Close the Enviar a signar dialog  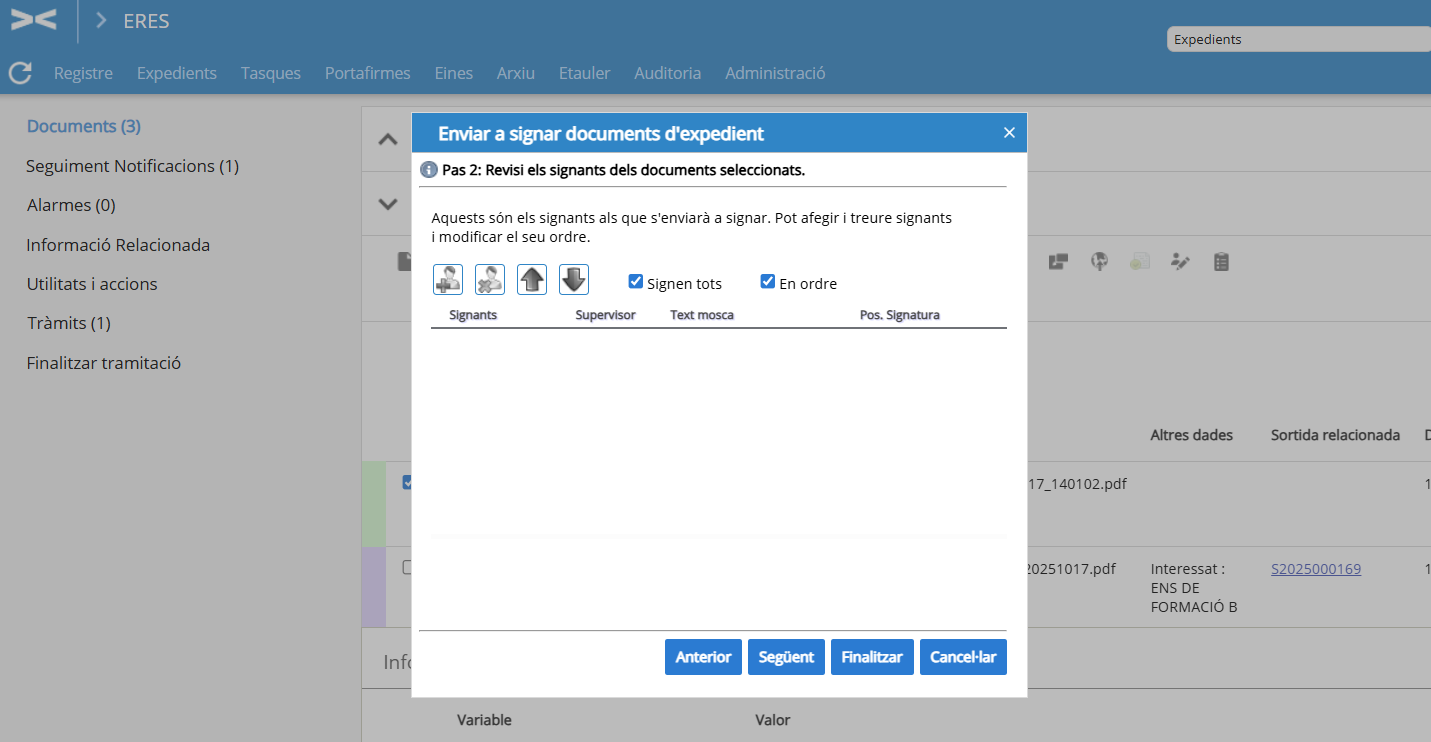1009,133
